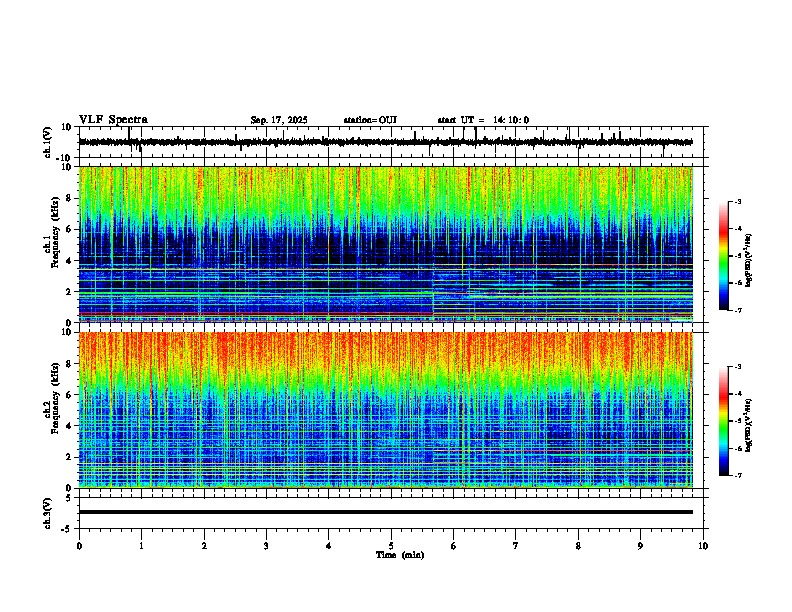This screenshot has height=612, width=792.
Task: Click the ch.1 voltage waveform trace
Action: [386, 142]
